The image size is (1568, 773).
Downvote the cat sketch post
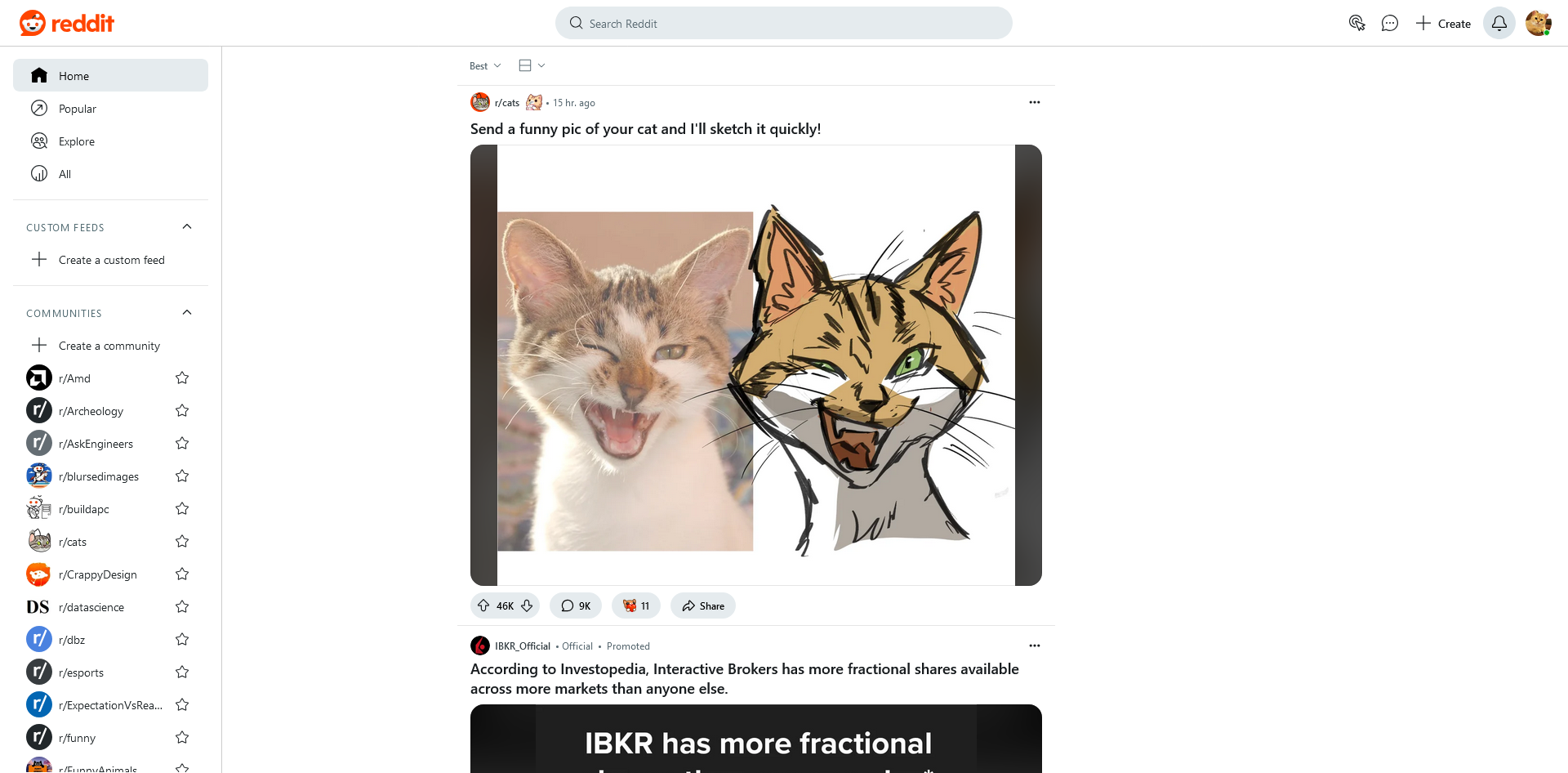click(527, 605)
